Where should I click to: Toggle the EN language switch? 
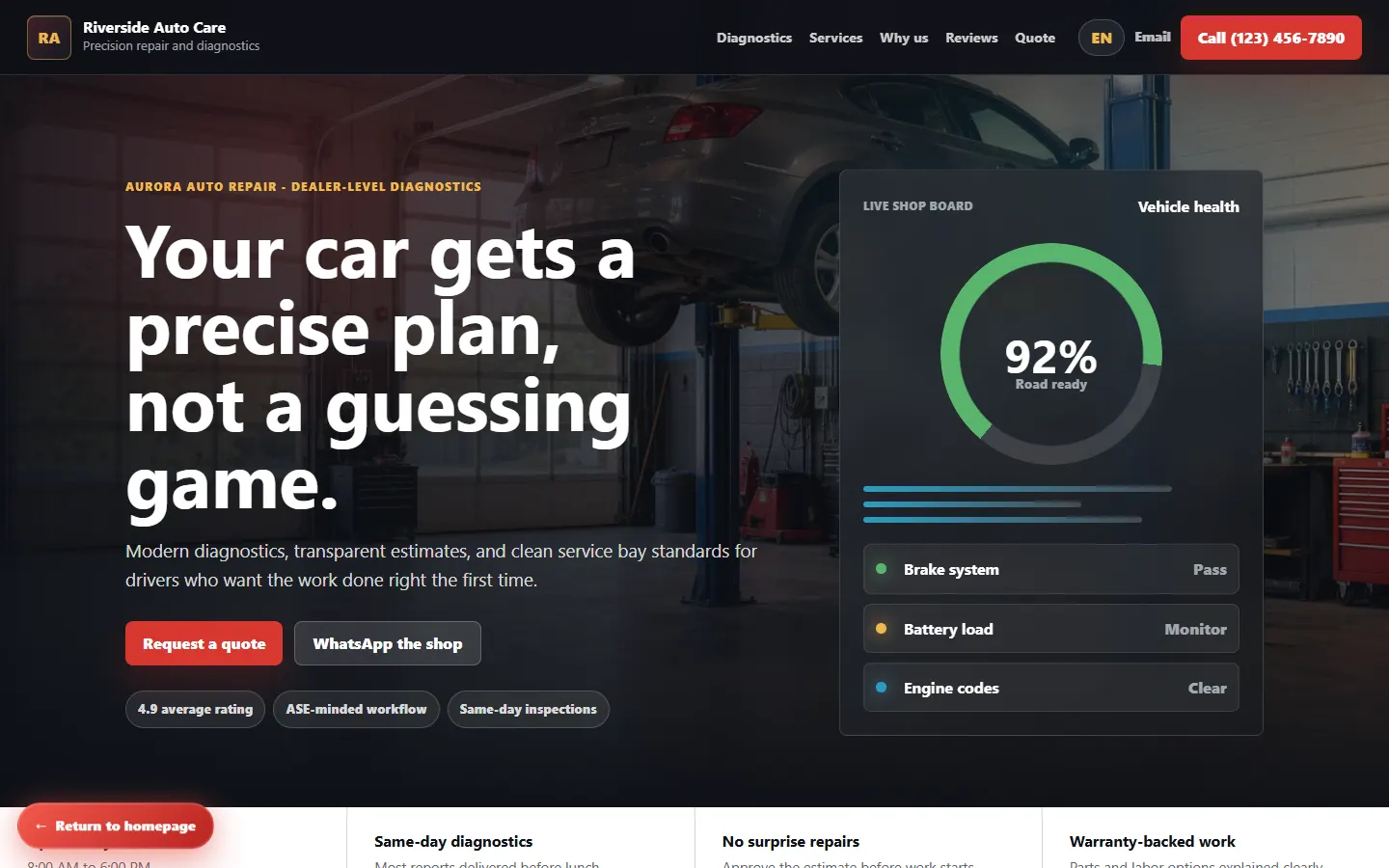pos(1102,38)
